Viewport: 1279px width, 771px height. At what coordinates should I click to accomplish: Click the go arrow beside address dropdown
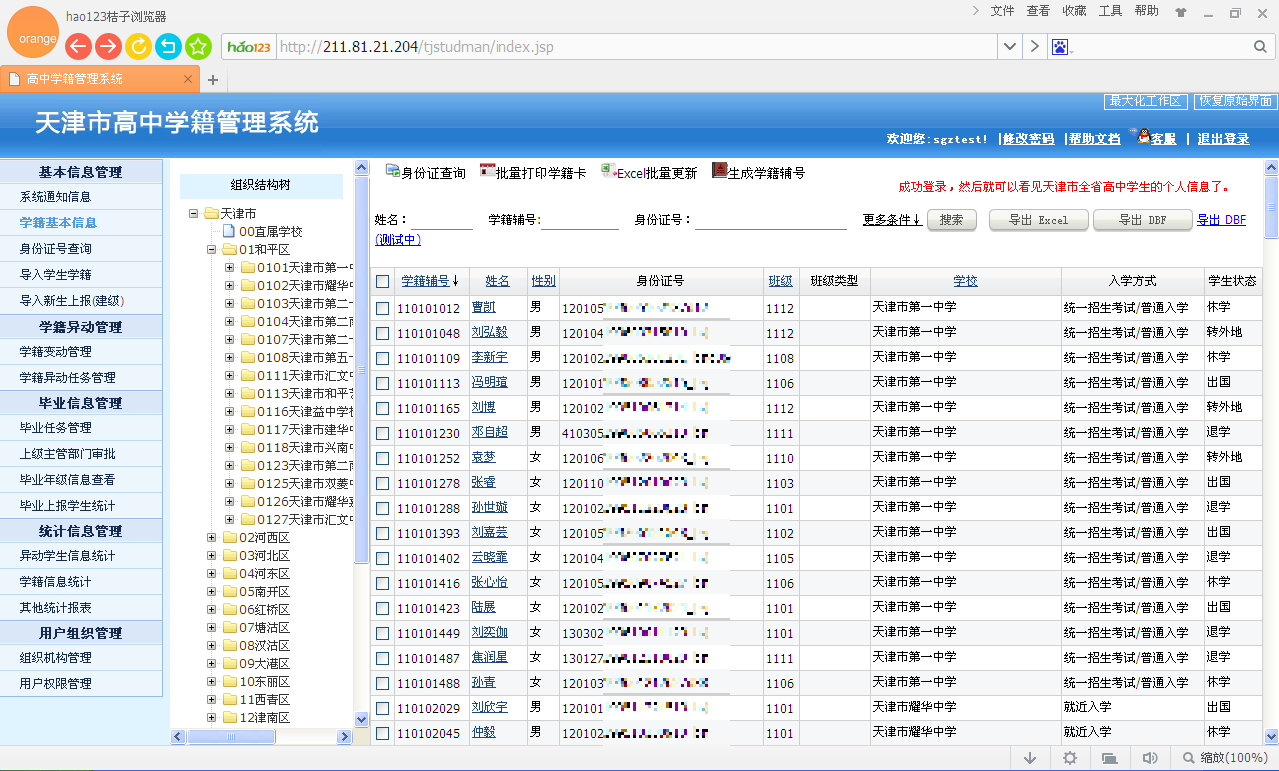pos(1034,47)
